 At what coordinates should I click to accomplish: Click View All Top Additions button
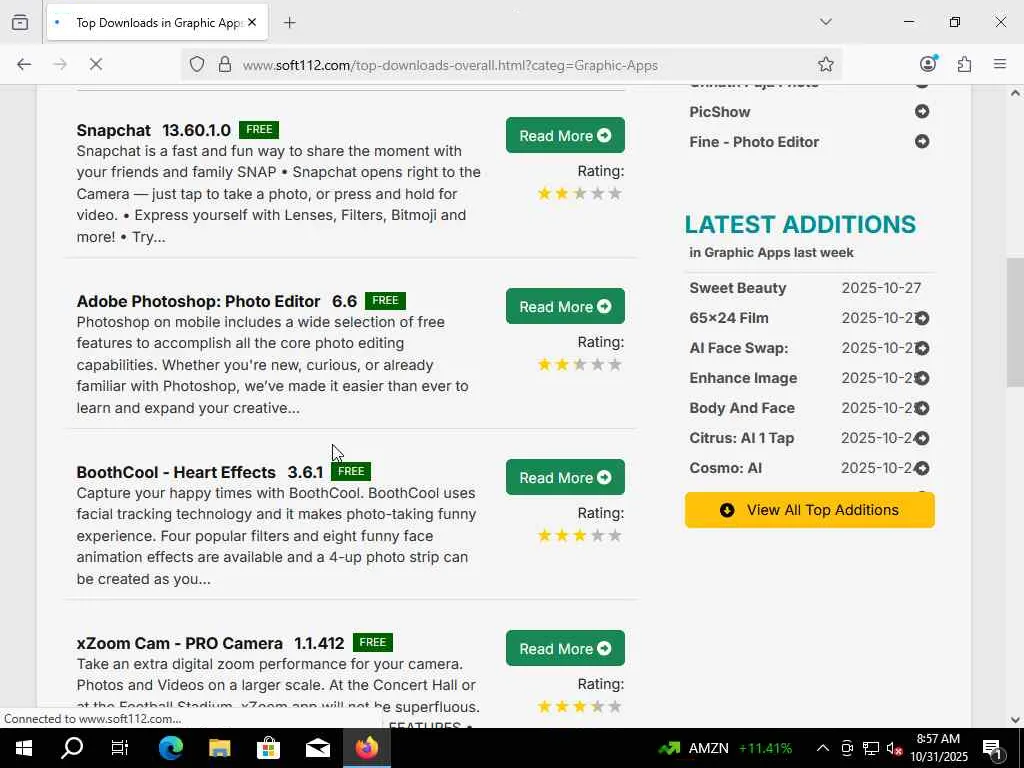point(809,510)
